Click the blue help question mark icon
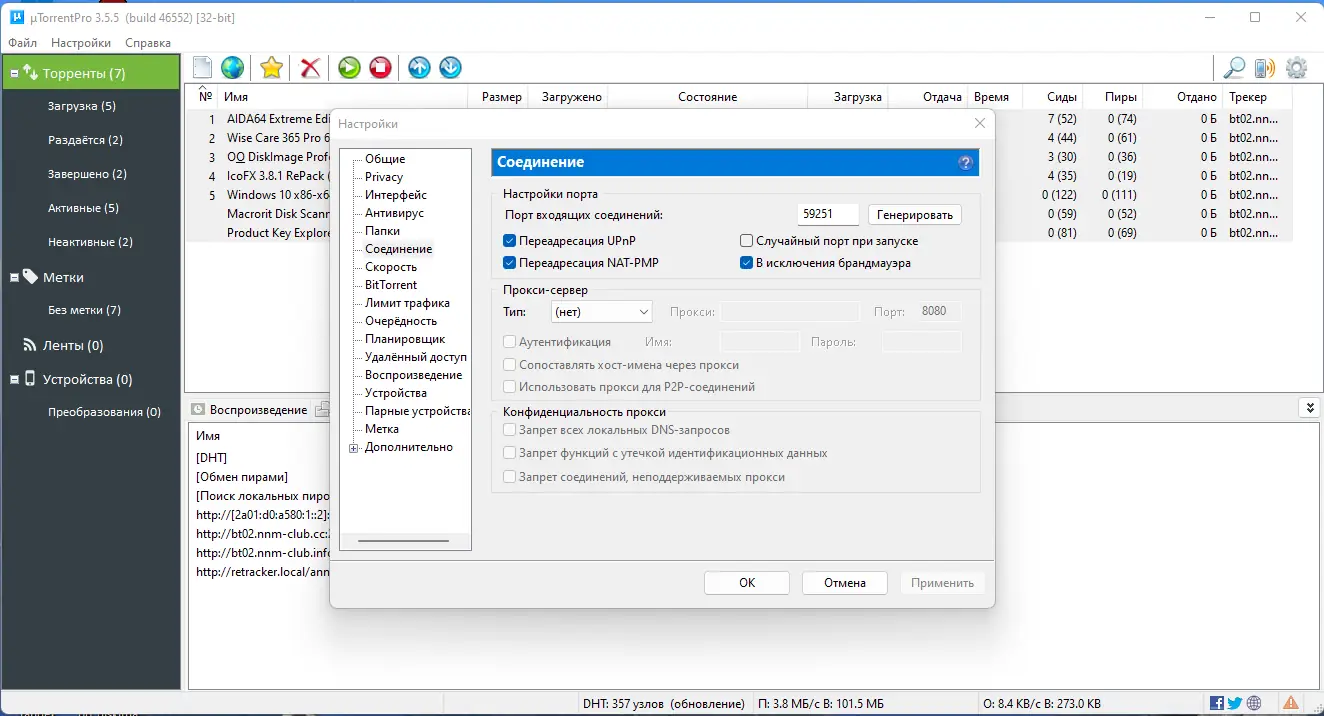1324x716 pixels. 965,162
